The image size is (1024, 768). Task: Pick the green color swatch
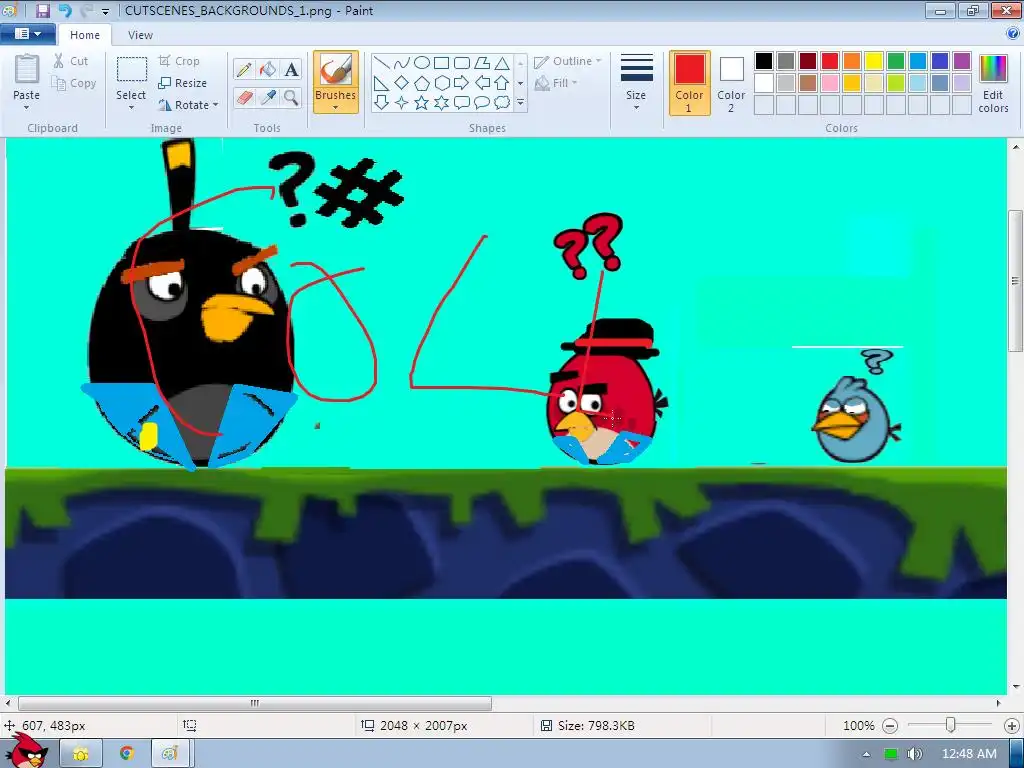(896, 61)
